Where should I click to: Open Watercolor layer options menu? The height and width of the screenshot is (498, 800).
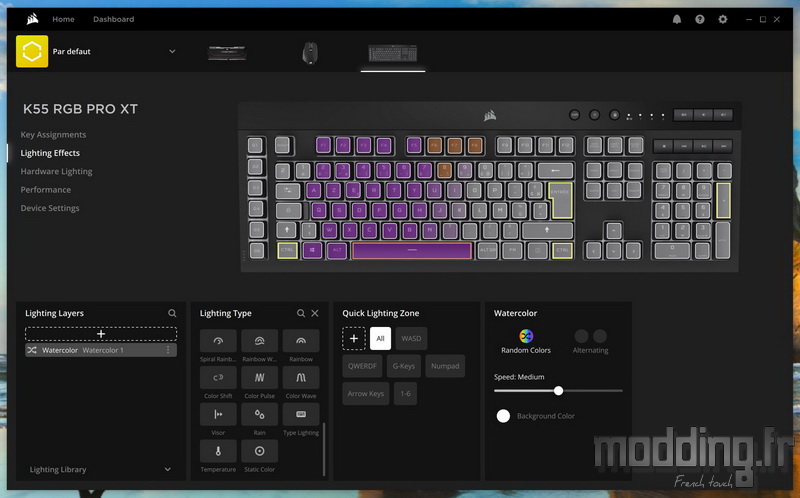pyautogui.click(x=168, y=350)
